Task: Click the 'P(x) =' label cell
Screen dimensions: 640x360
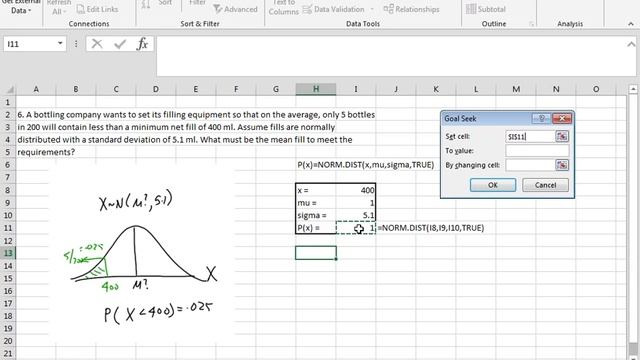Action: [316, 228]
